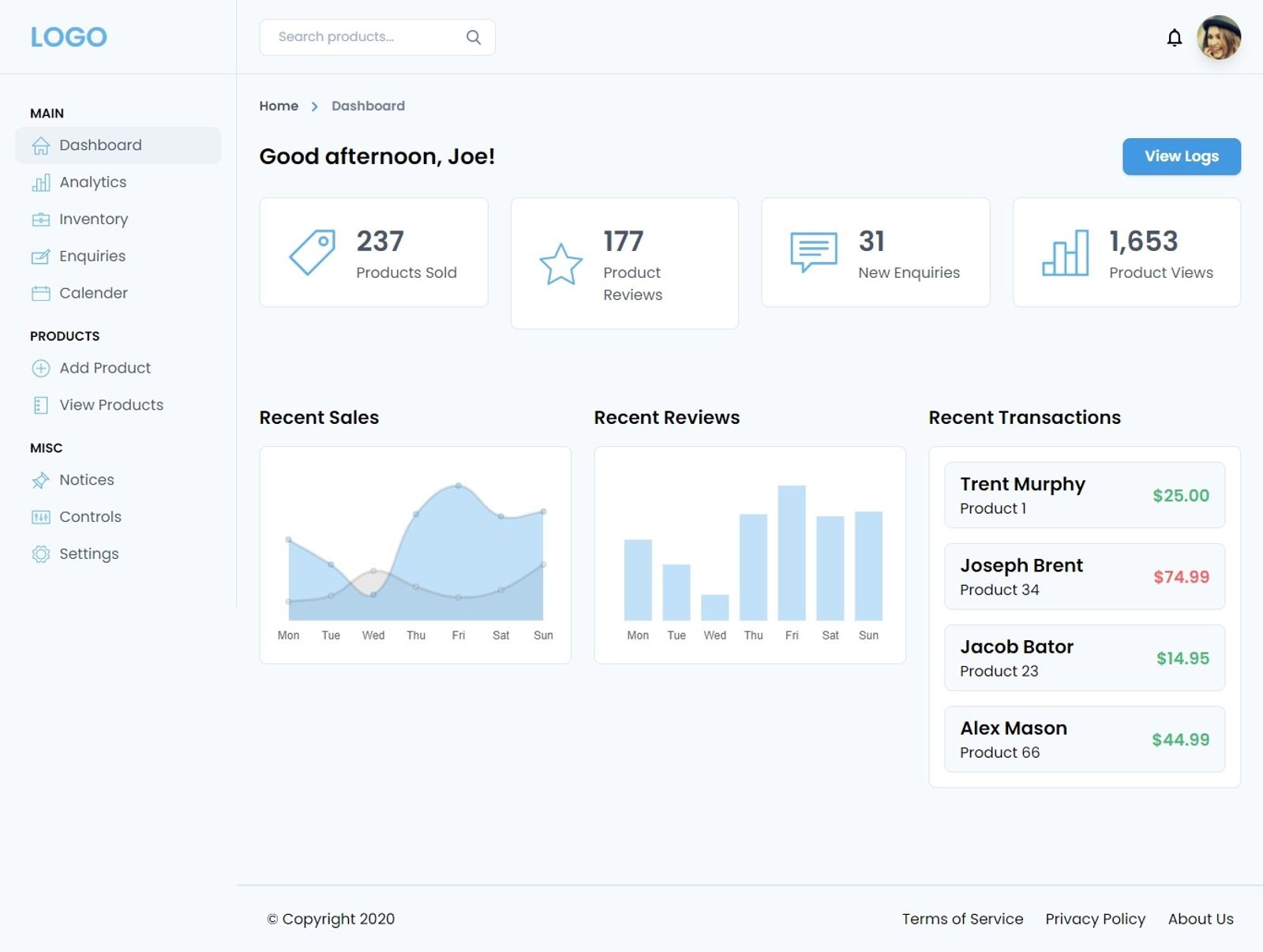The image size is (1263, 952).
Task: Select Controls in the sidebar menu
Action: coord(118,517)
